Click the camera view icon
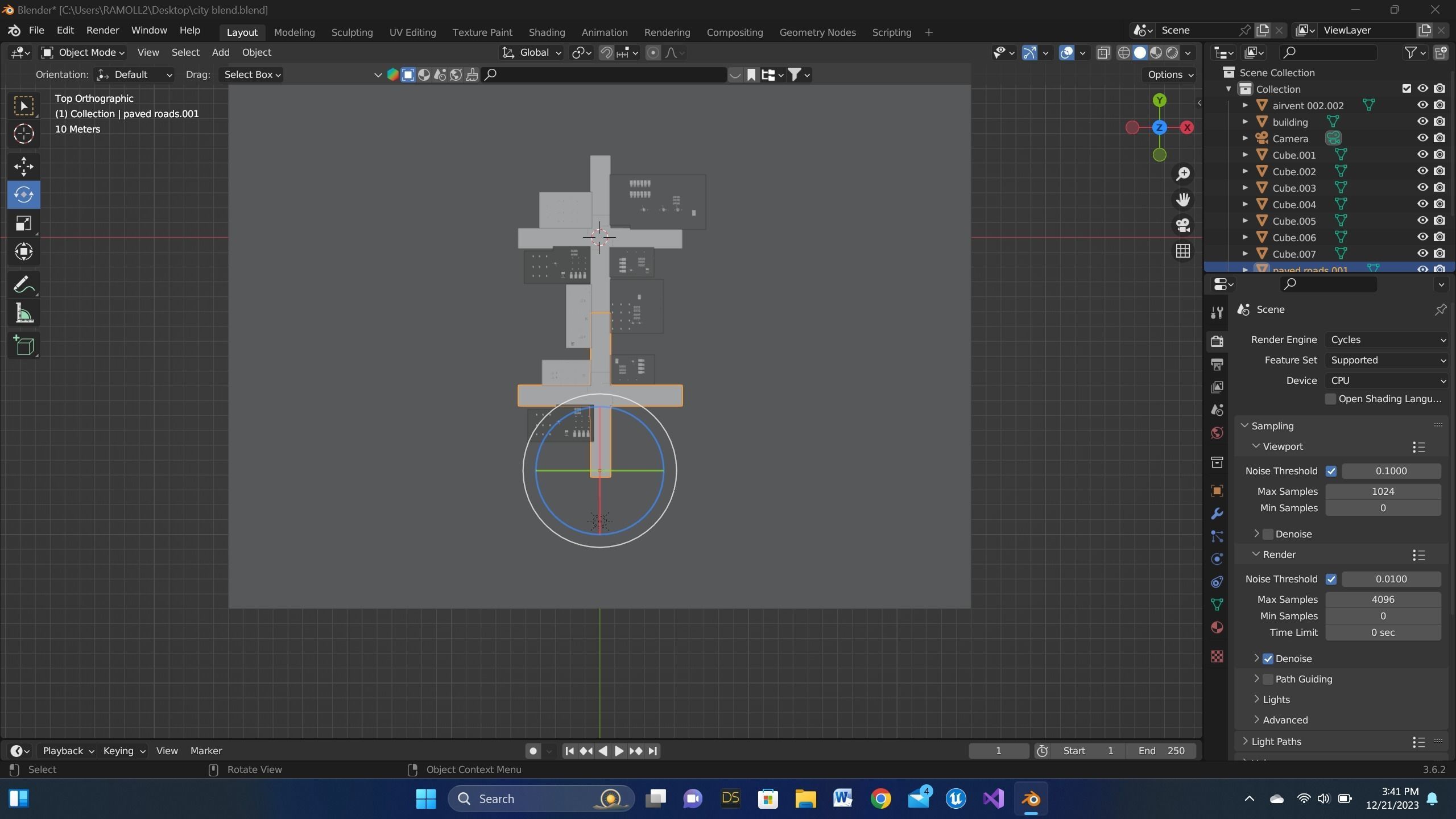The width and height of the screenshot is (1456, 819). [1183, 225]
